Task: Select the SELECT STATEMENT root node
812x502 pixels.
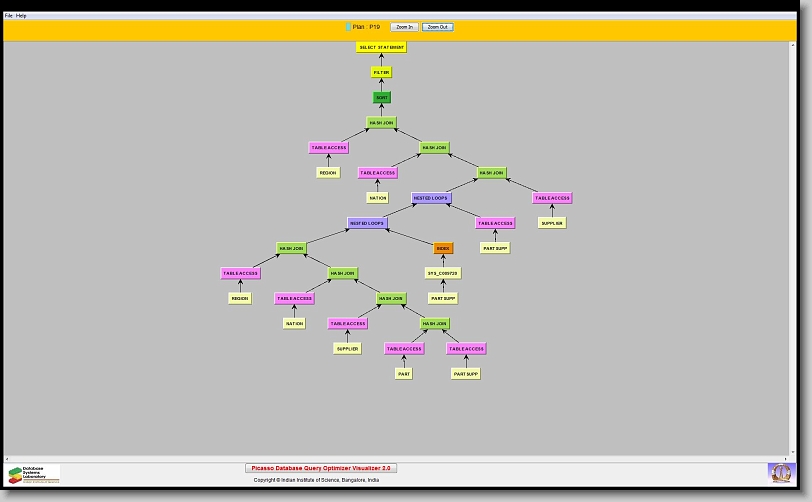Action: [381, 47]
